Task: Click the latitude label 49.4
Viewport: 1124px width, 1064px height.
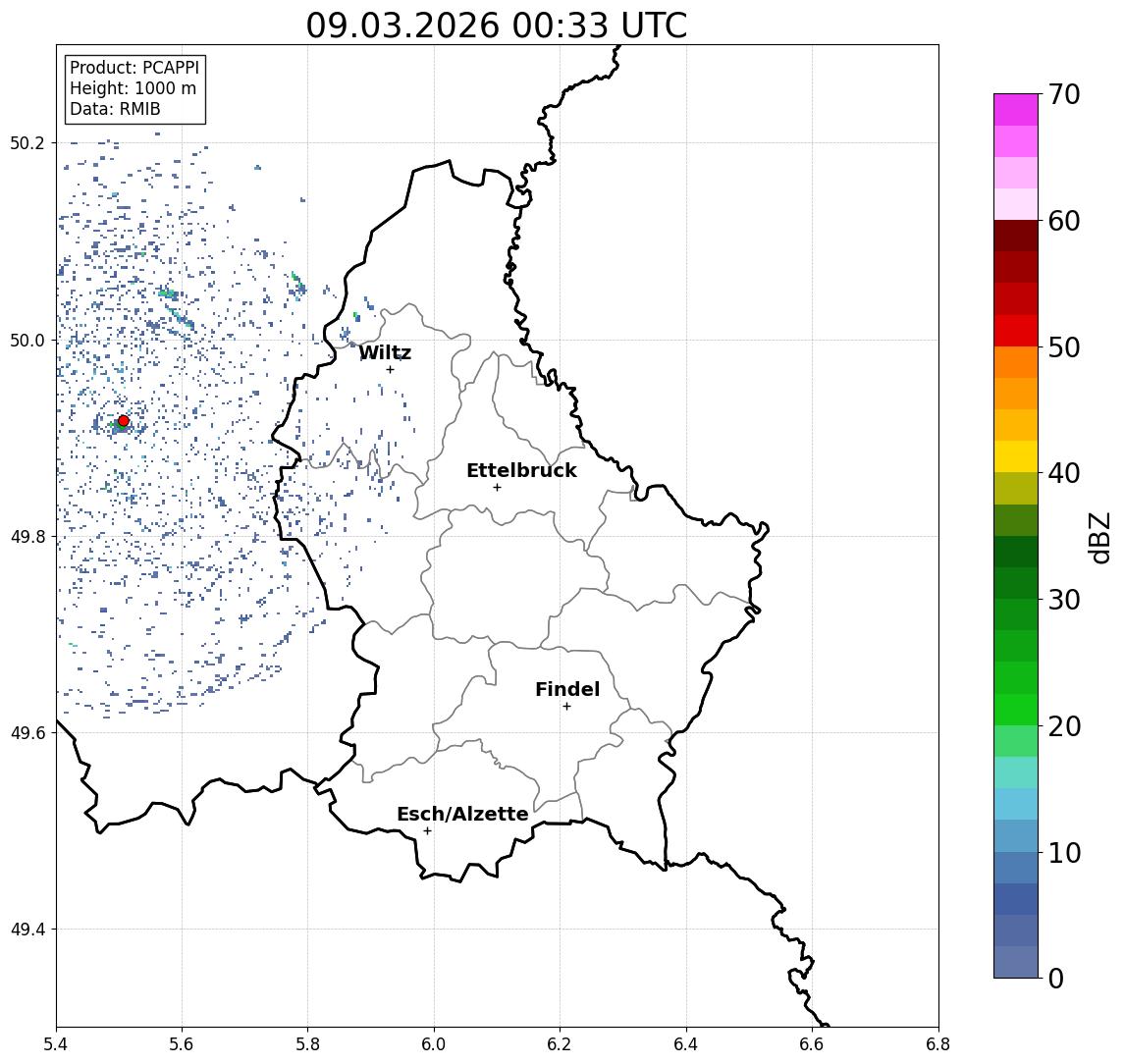Action: (x=27, y=930)
